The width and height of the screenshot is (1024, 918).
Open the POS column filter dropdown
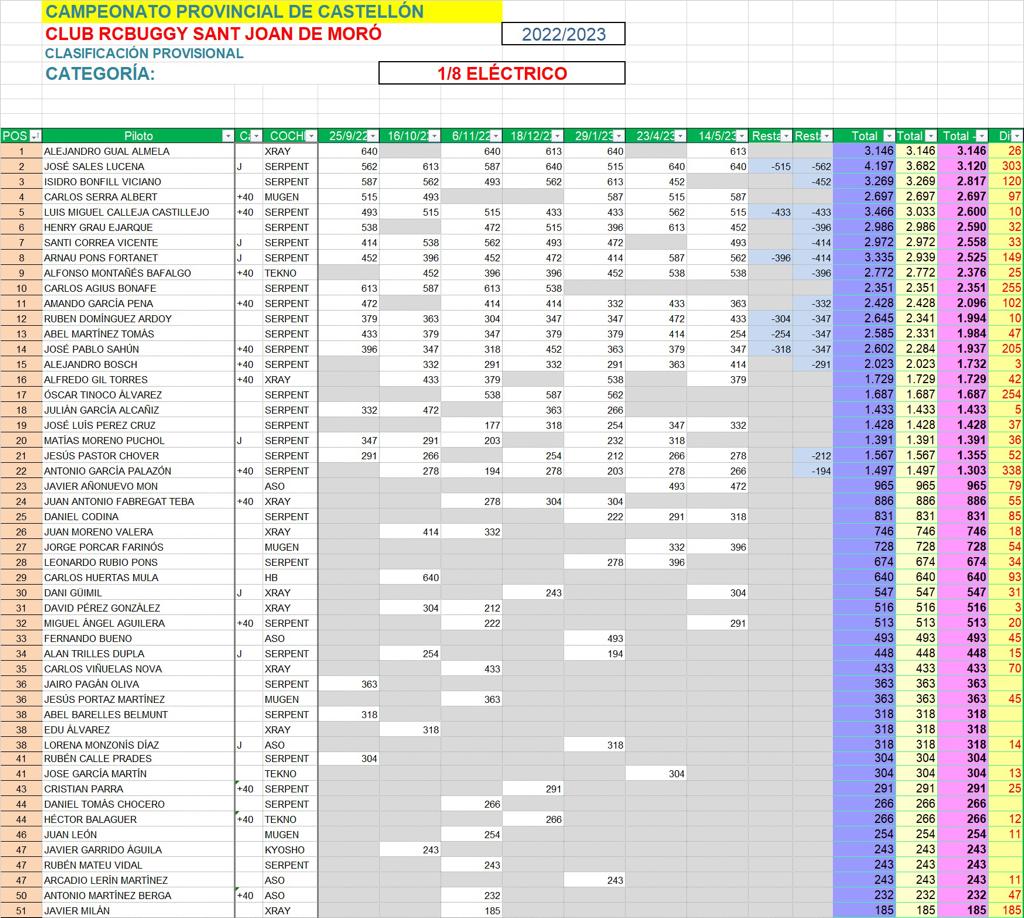point(35,136)
